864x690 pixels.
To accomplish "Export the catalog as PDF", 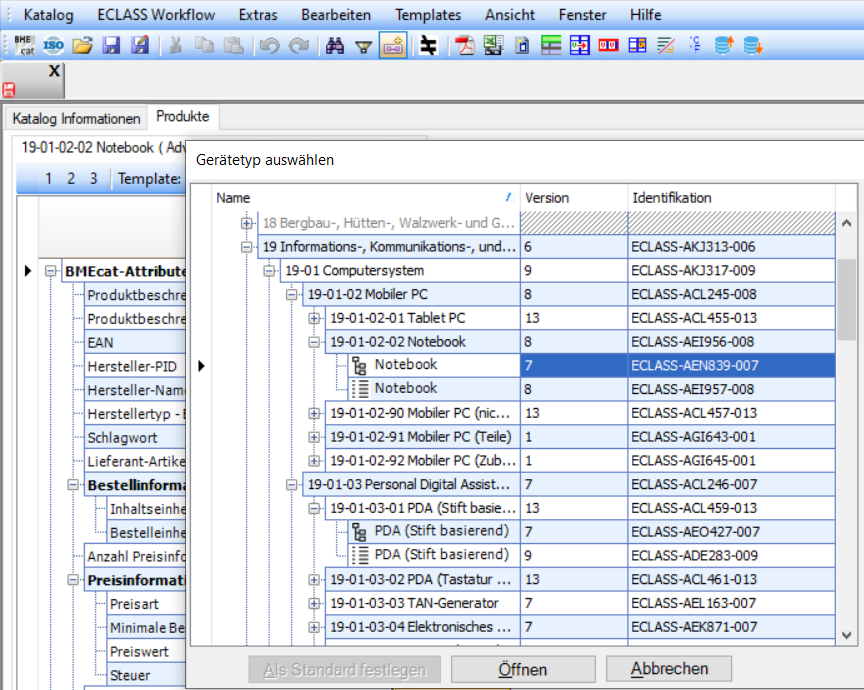I will (465, 45).
